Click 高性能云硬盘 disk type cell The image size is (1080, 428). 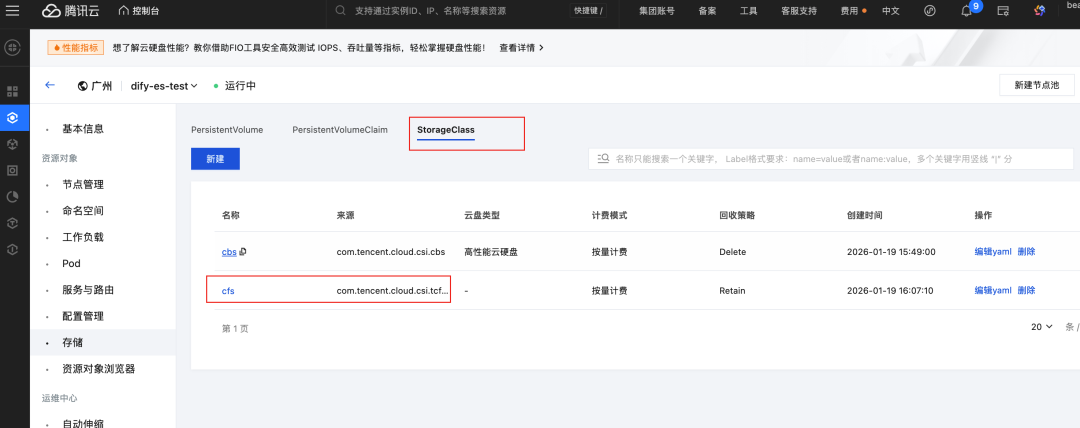[491, 252]
